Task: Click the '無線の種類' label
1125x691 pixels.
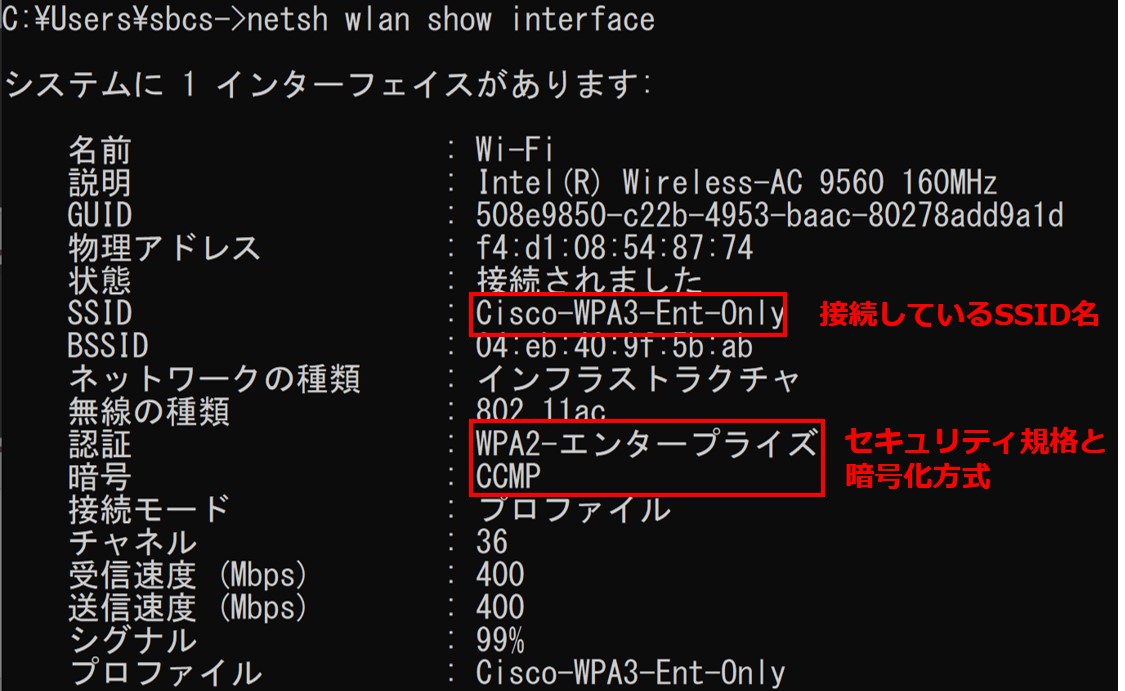Action: 149,411
